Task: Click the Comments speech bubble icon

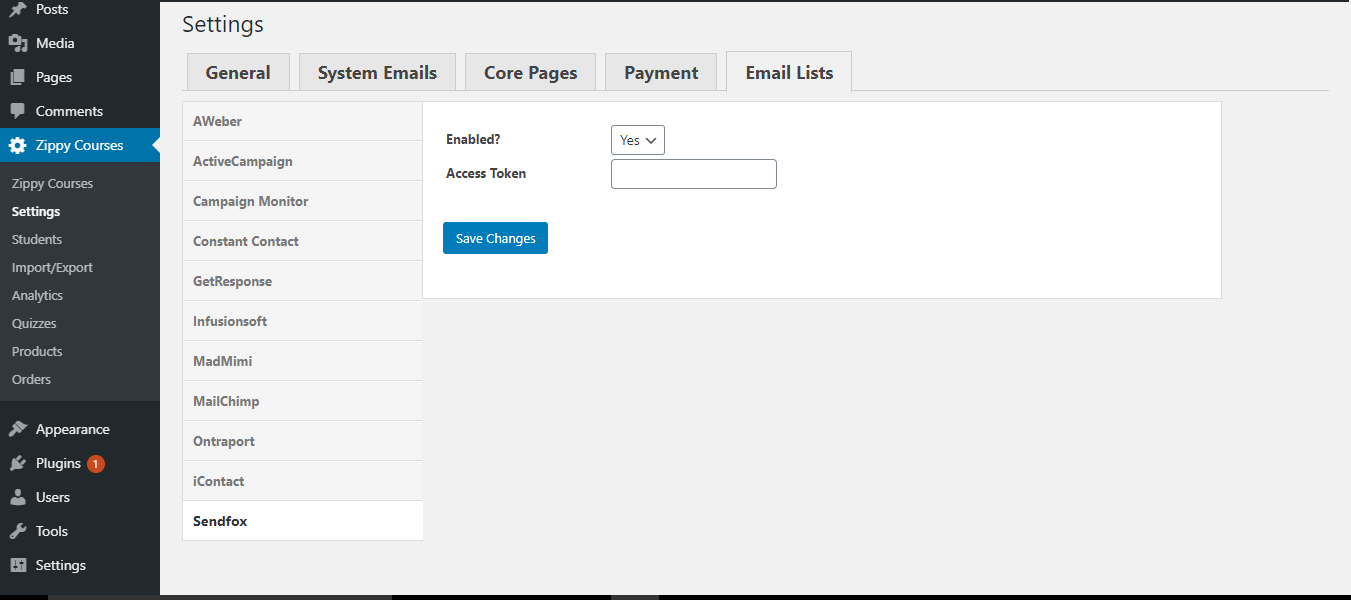Action: pyautogui.click(x=18, y=111)
